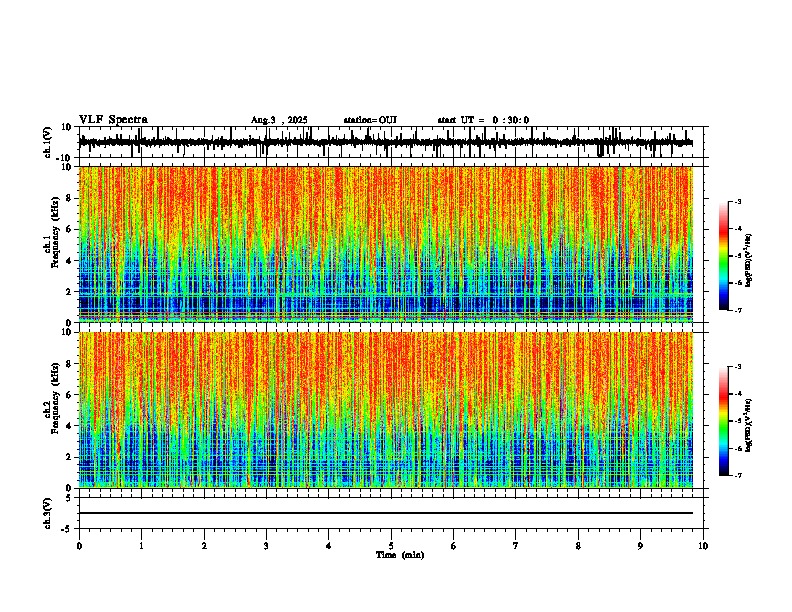Screen dimensions: 792x612
Task: Click the time axis tick label "5"
Action: 391,546
